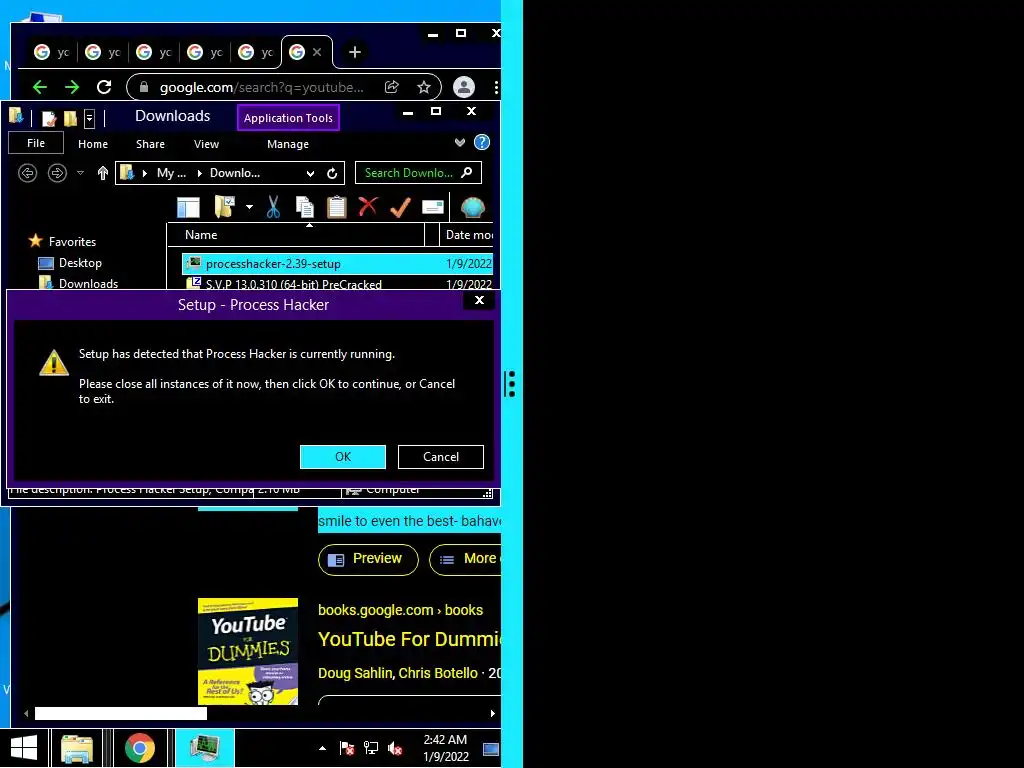Go back in Explorer navigation

click(27, 173)
